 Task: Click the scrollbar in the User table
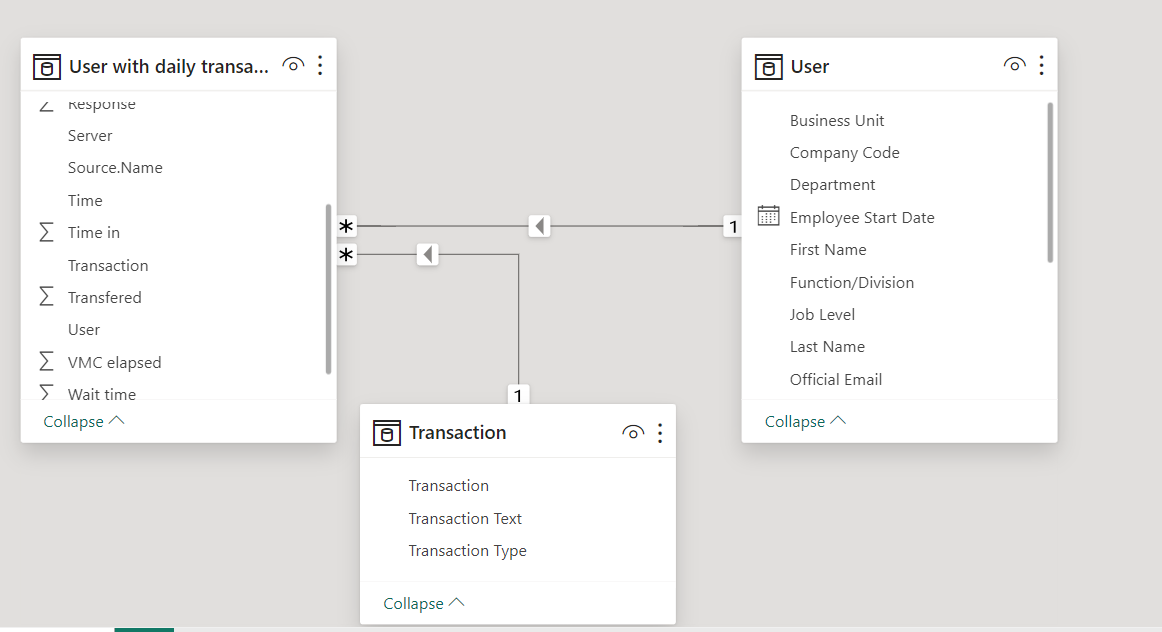click(1050, 182)
